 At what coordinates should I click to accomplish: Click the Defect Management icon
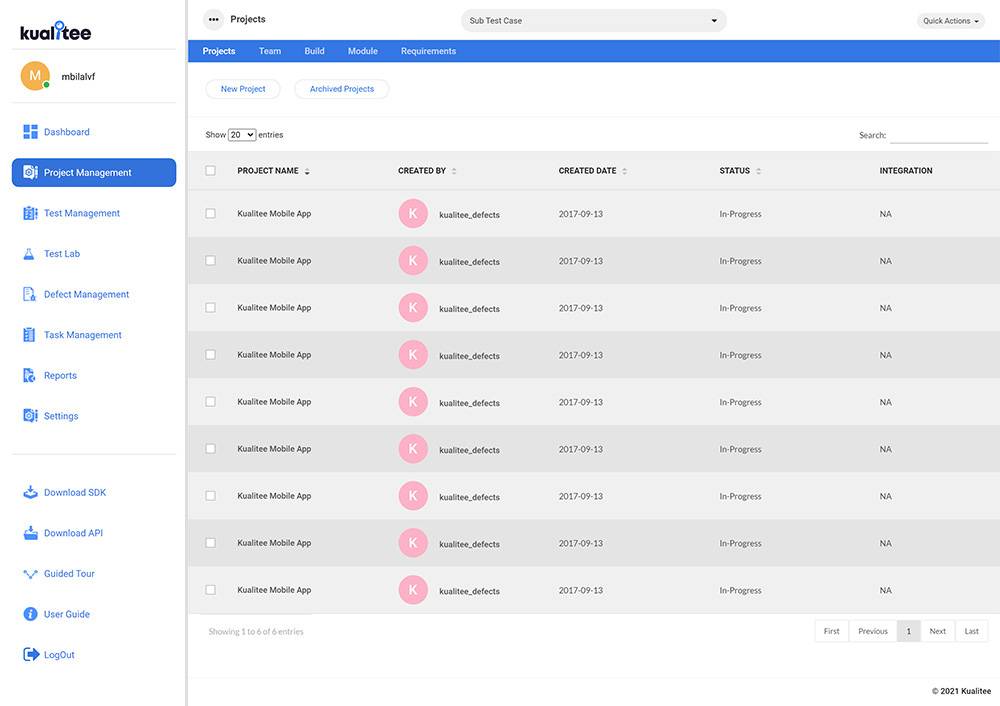click(x=29, y=294)
